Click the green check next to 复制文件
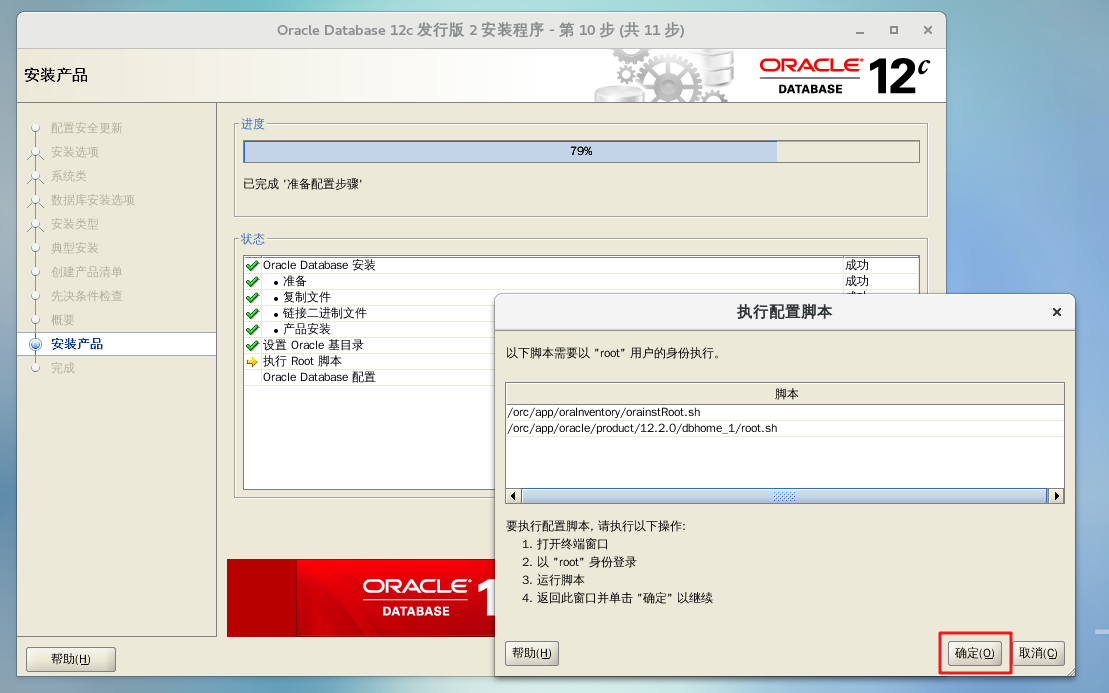 252,298
